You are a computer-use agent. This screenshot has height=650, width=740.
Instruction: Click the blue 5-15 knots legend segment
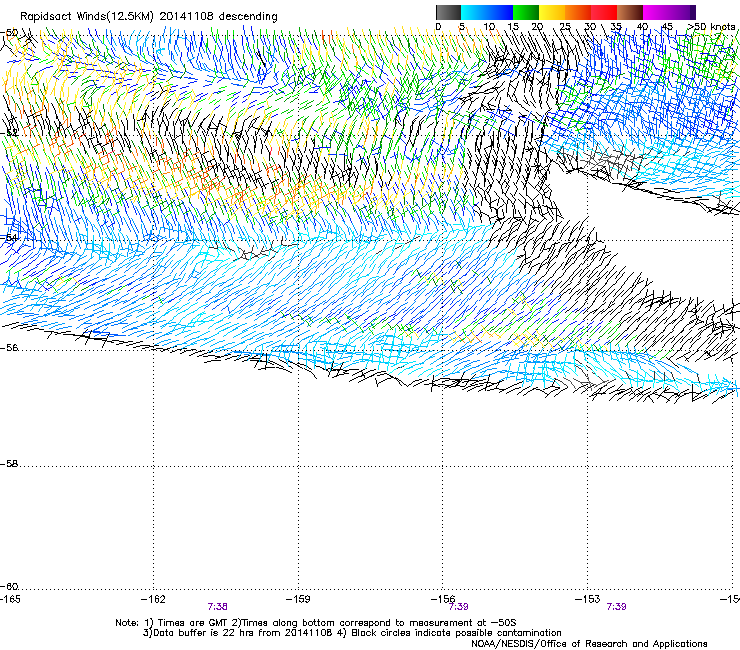(x=487, y=12)
